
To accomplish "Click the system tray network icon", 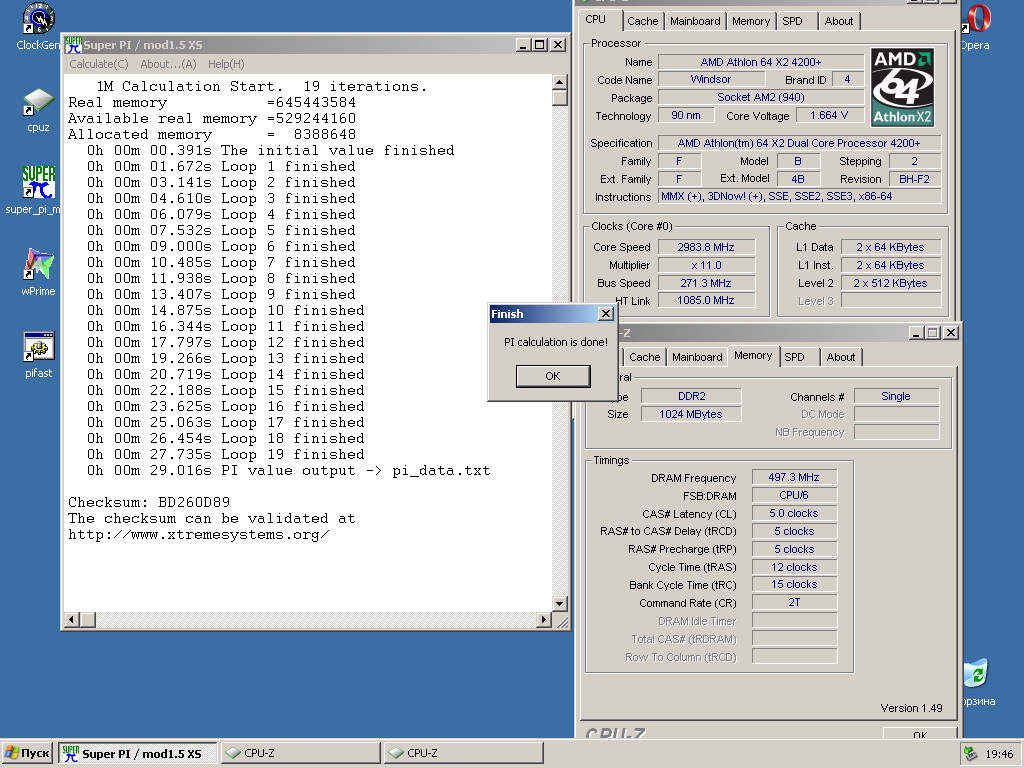I will [971, 754].
